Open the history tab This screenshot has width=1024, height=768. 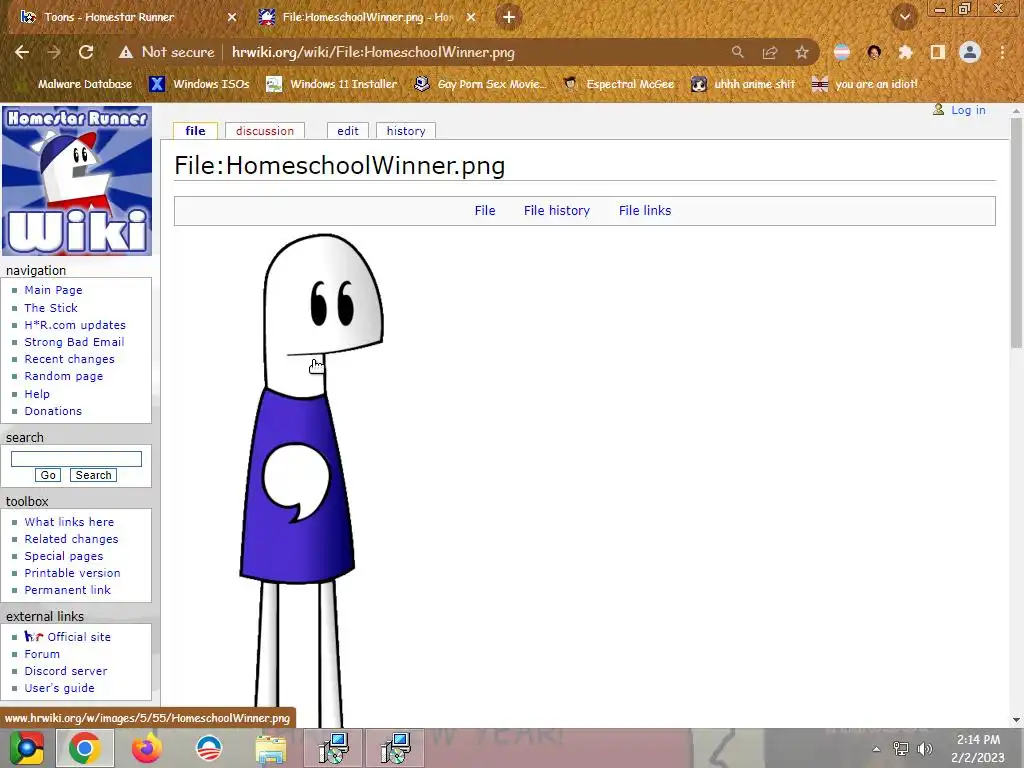pyautogui.click(x=406, y=131)
